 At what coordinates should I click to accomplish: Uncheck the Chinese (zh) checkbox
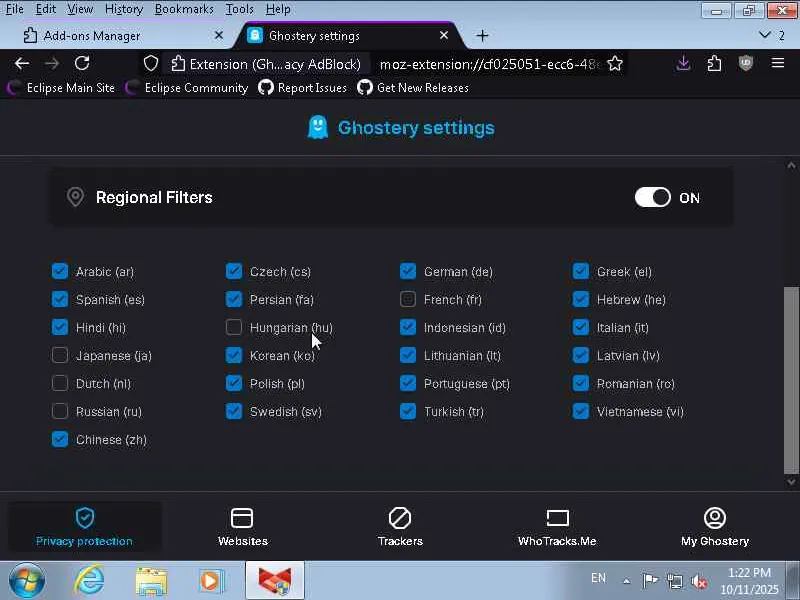(60, 439)
